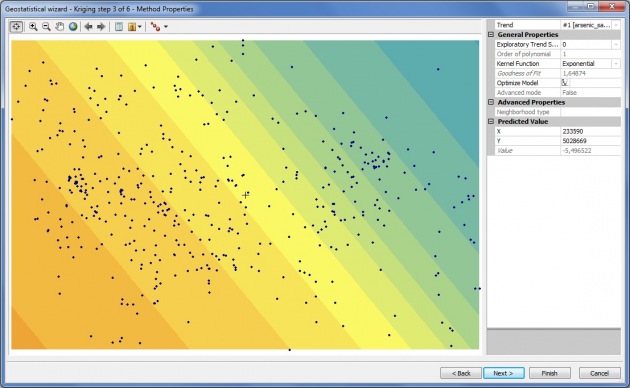Click the show layers page icon
Screen dimensions: 630x388
click(119, 27)
